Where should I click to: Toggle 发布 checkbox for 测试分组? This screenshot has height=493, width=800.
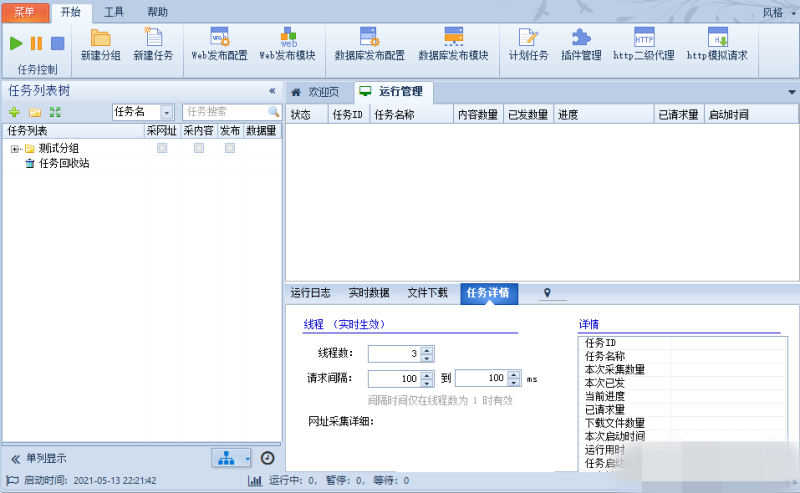[x=230, y=148]
